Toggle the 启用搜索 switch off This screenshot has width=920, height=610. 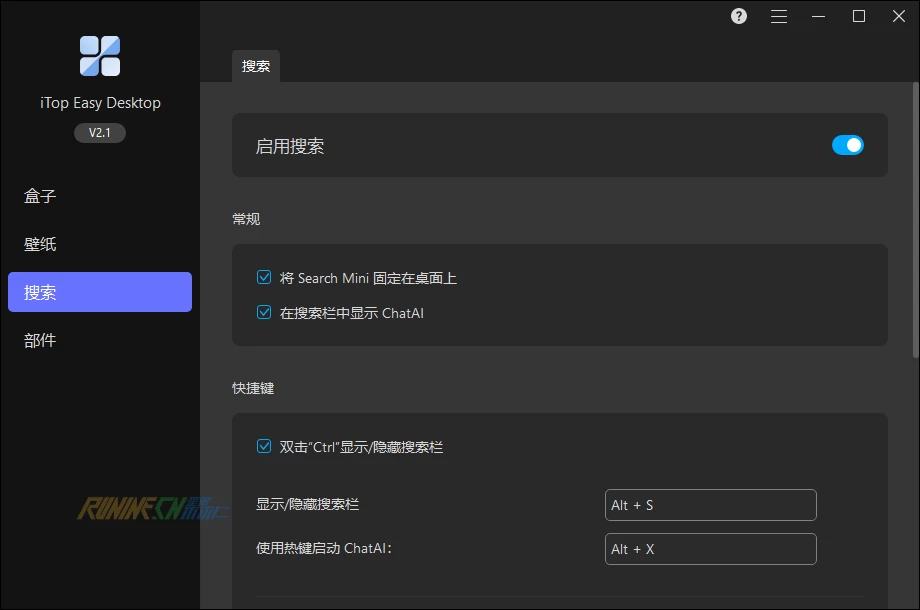coord(847,145)
